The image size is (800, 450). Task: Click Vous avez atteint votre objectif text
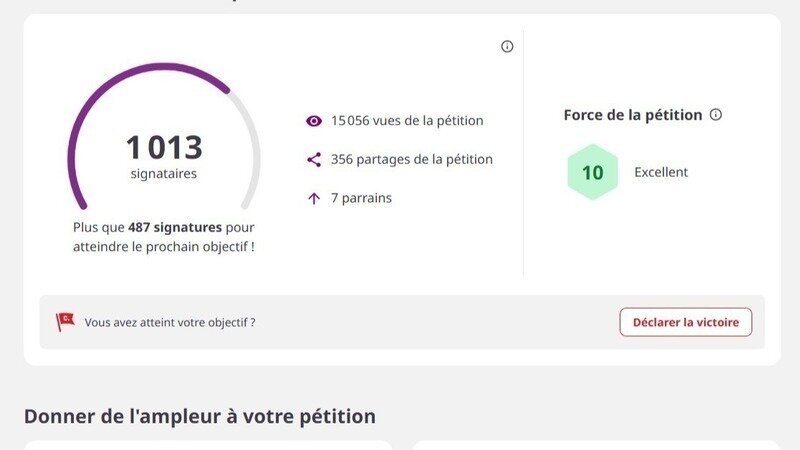[170, 322]
